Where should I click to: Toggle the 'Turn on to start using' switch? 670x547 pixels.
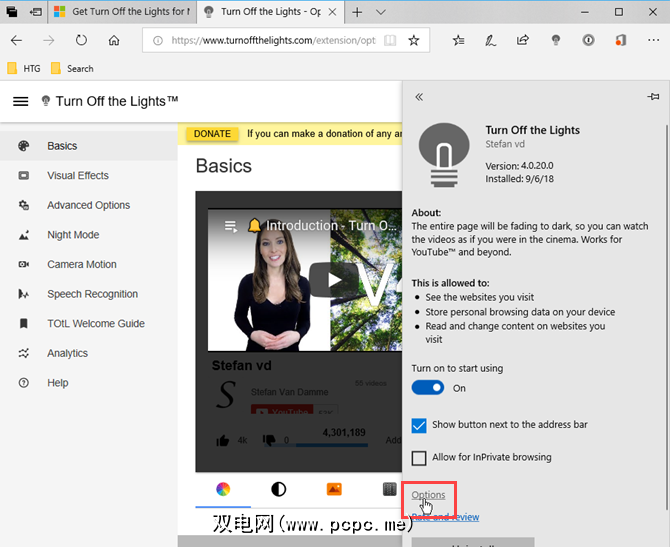pos(428,388)
